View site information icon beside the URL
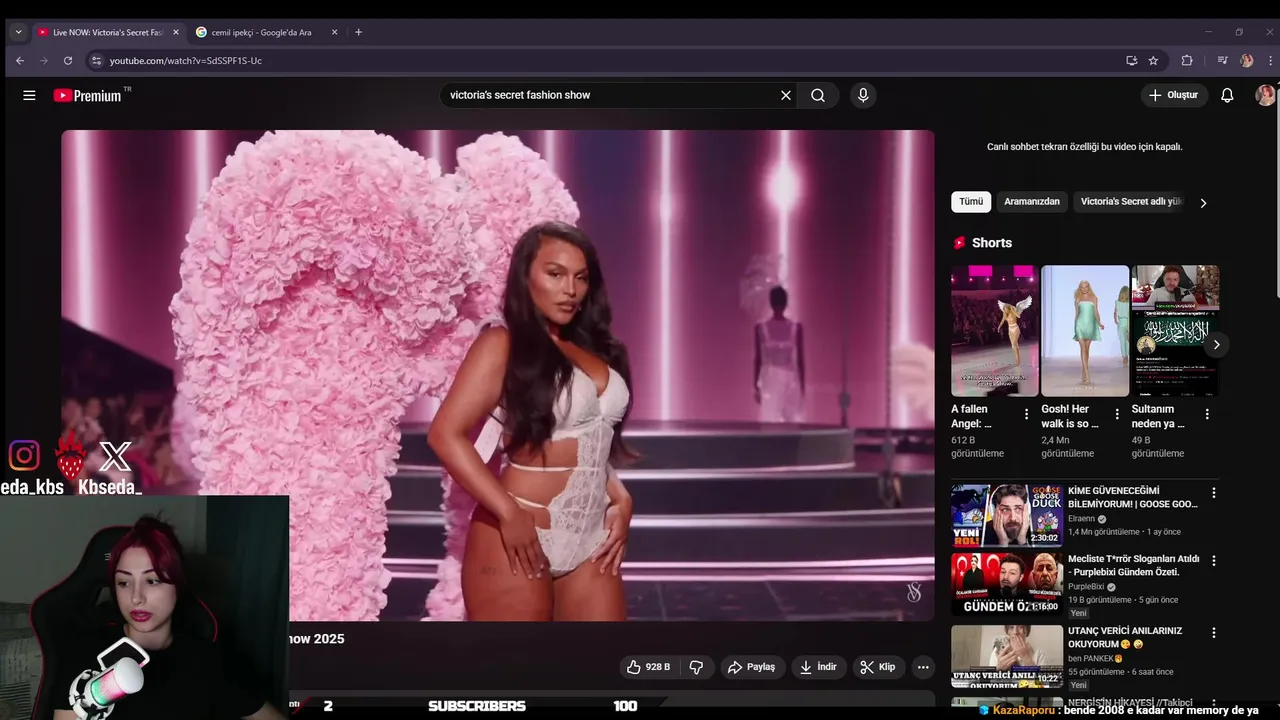1280x720 pixels. tap(96, 60)
